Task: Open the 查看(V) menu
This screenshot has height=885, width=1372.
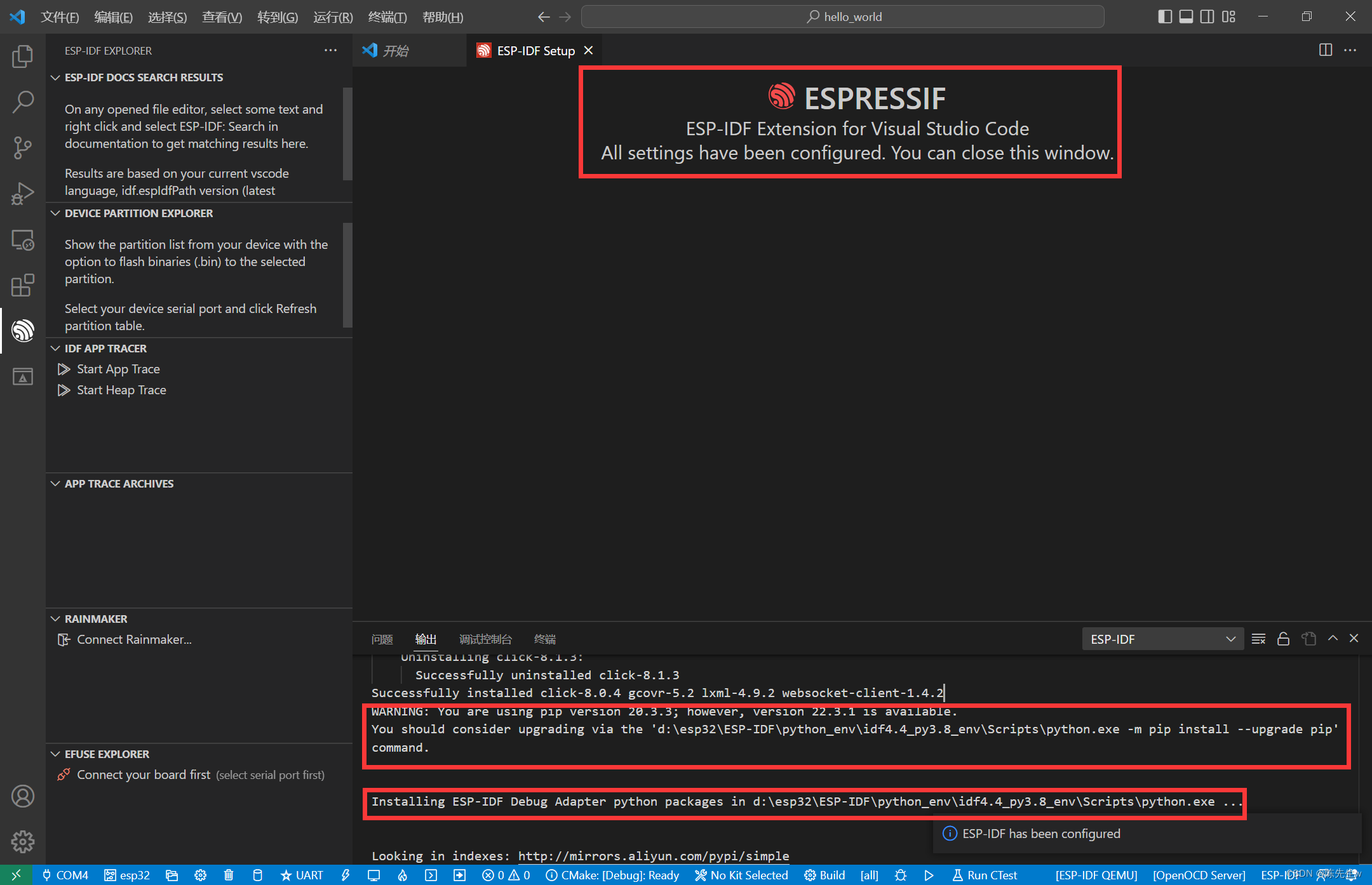Action: click(222, 17)
